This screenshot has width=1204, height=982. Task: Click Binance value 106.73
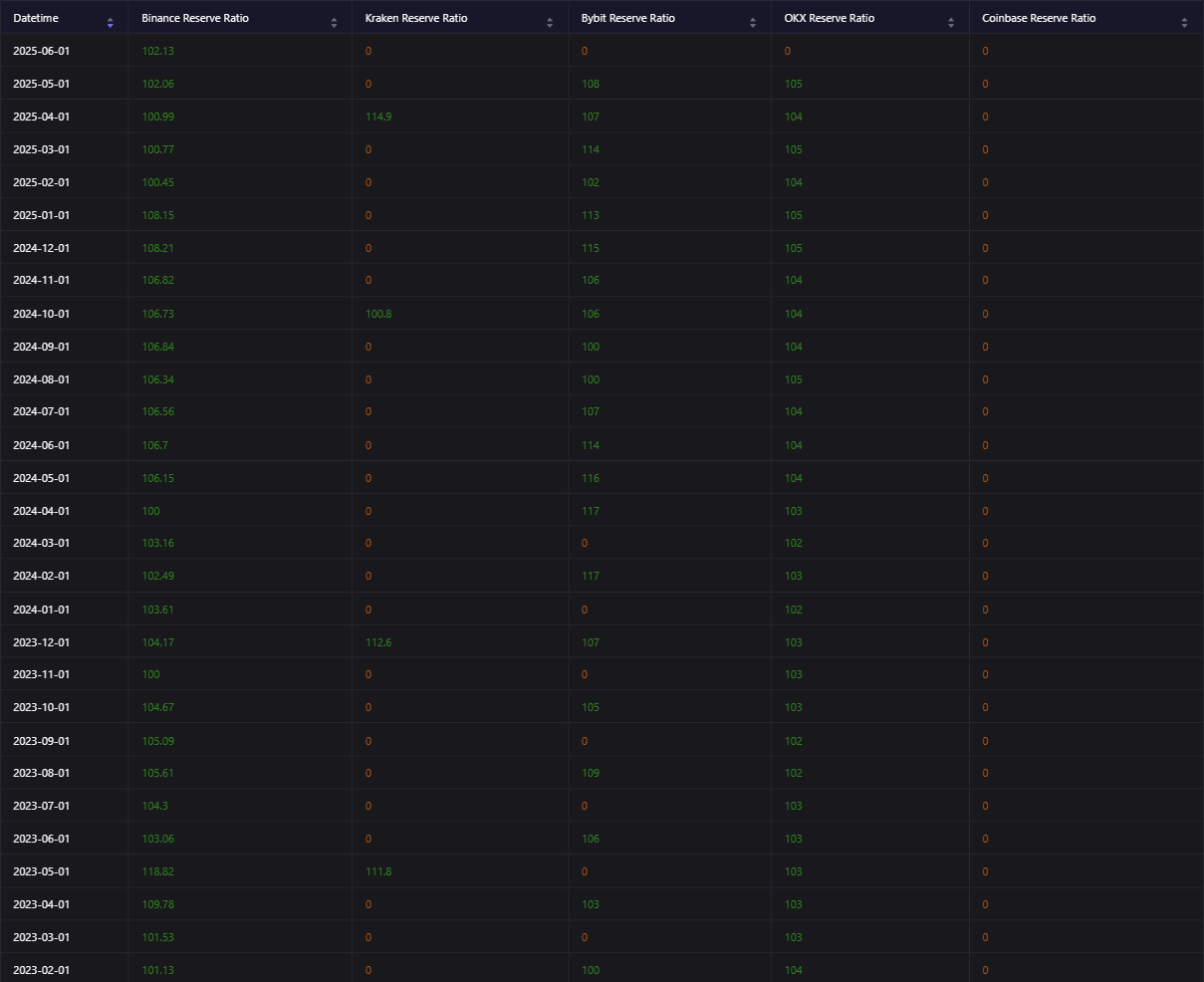[x=157, y=314]
